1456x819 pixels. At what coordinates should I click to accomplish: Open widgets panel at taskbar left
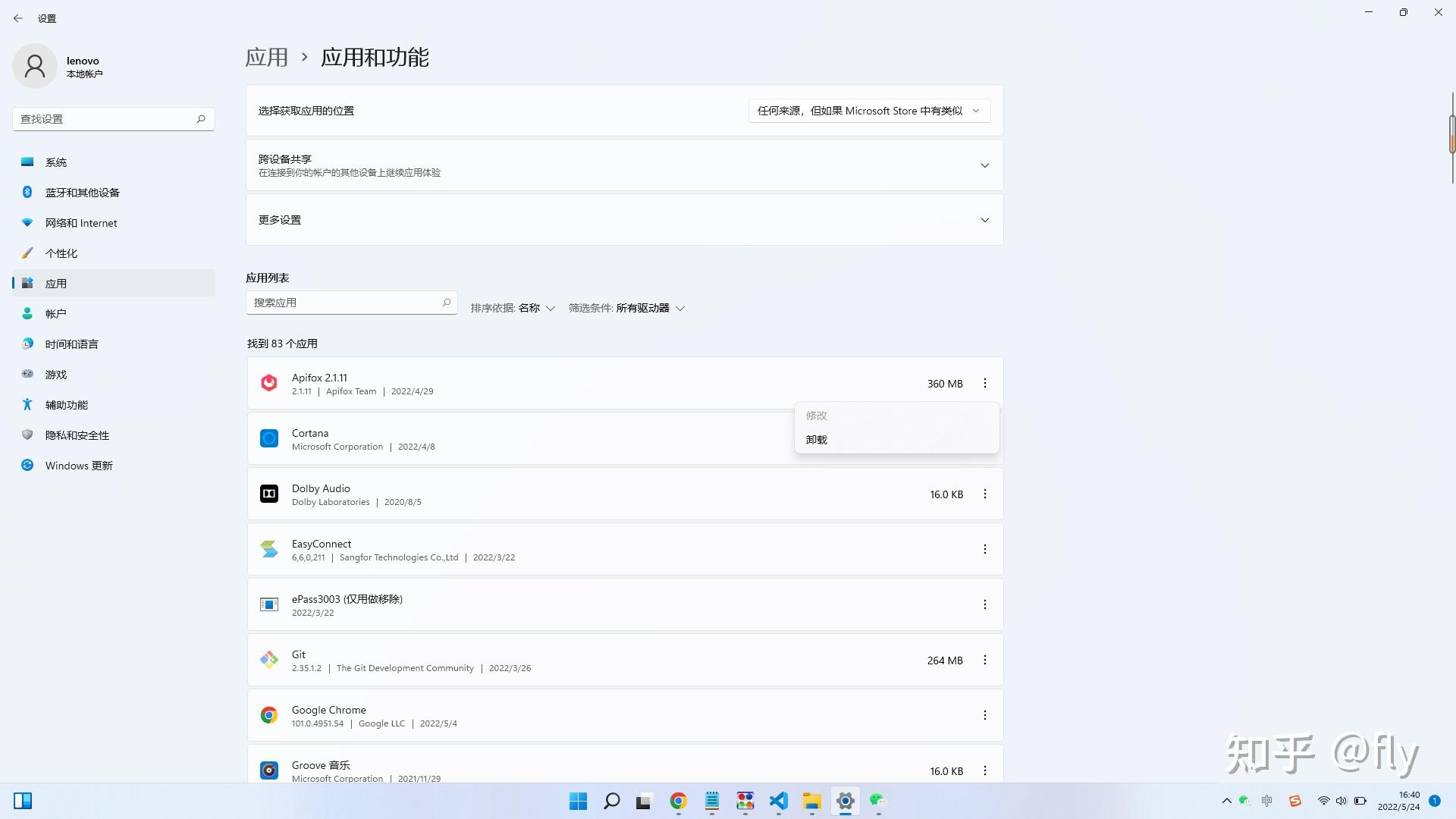pos(23,801)
